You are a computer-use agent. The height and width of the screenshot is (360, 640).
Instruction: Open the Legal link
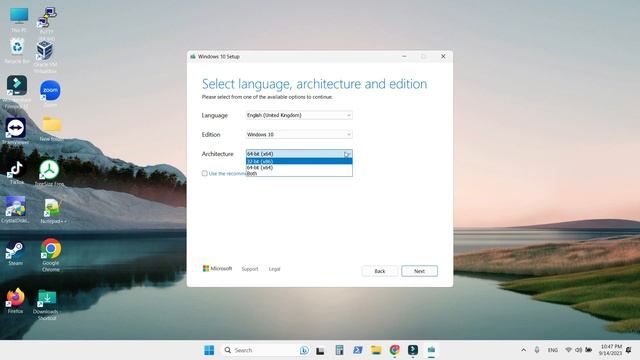click(274, 269)
